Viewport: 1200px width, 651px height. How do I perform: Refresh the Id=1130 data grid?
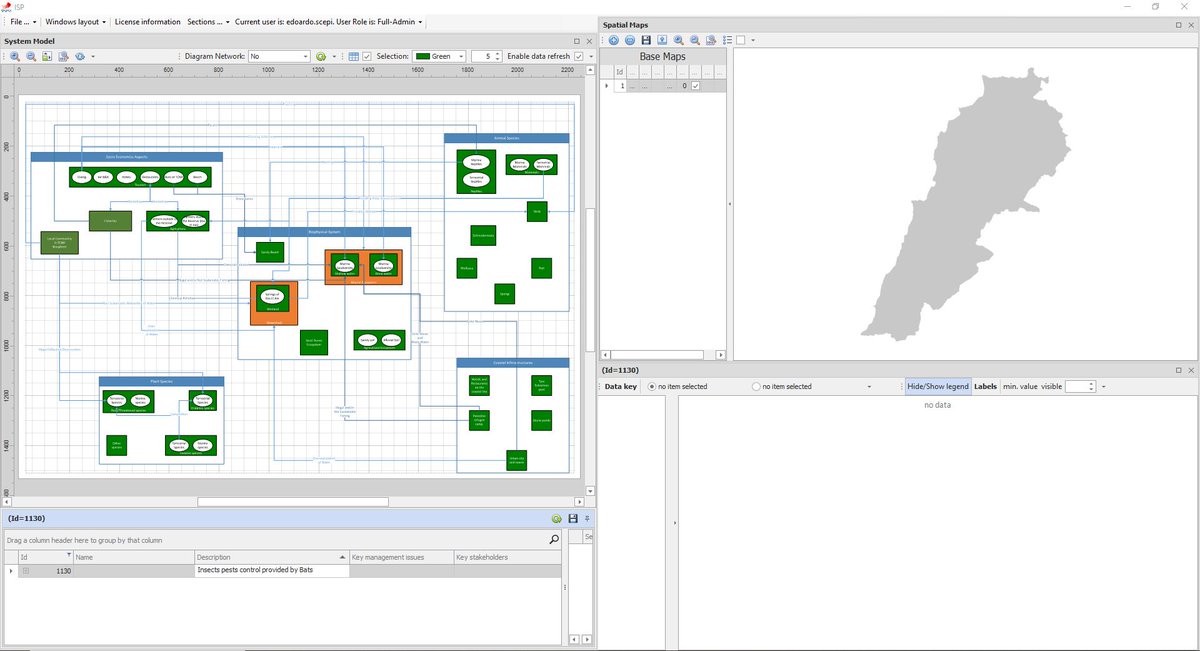pos(556,519)
